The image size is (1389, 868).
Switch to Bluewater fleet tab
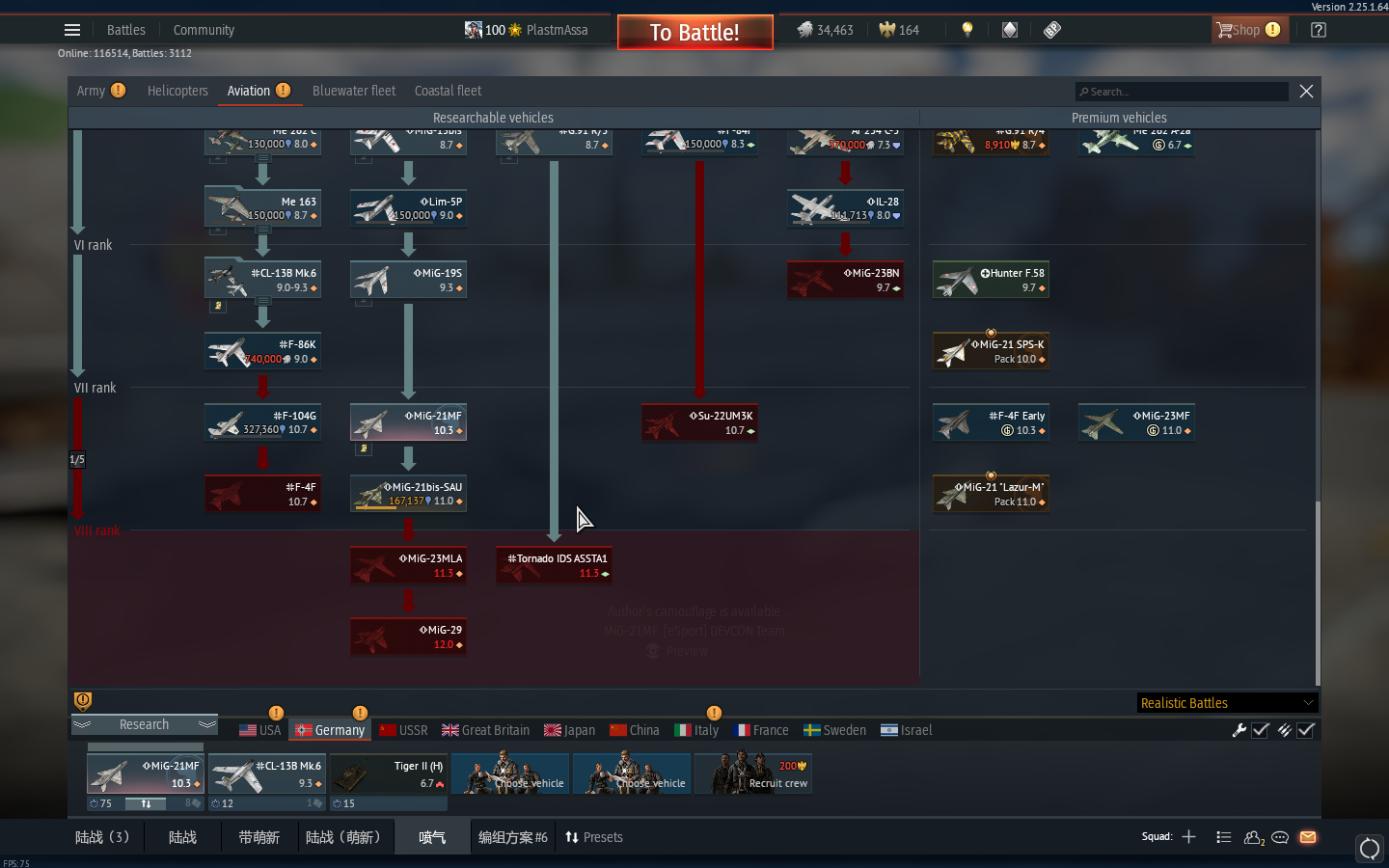pyautogui.click(x=354, y=91)
